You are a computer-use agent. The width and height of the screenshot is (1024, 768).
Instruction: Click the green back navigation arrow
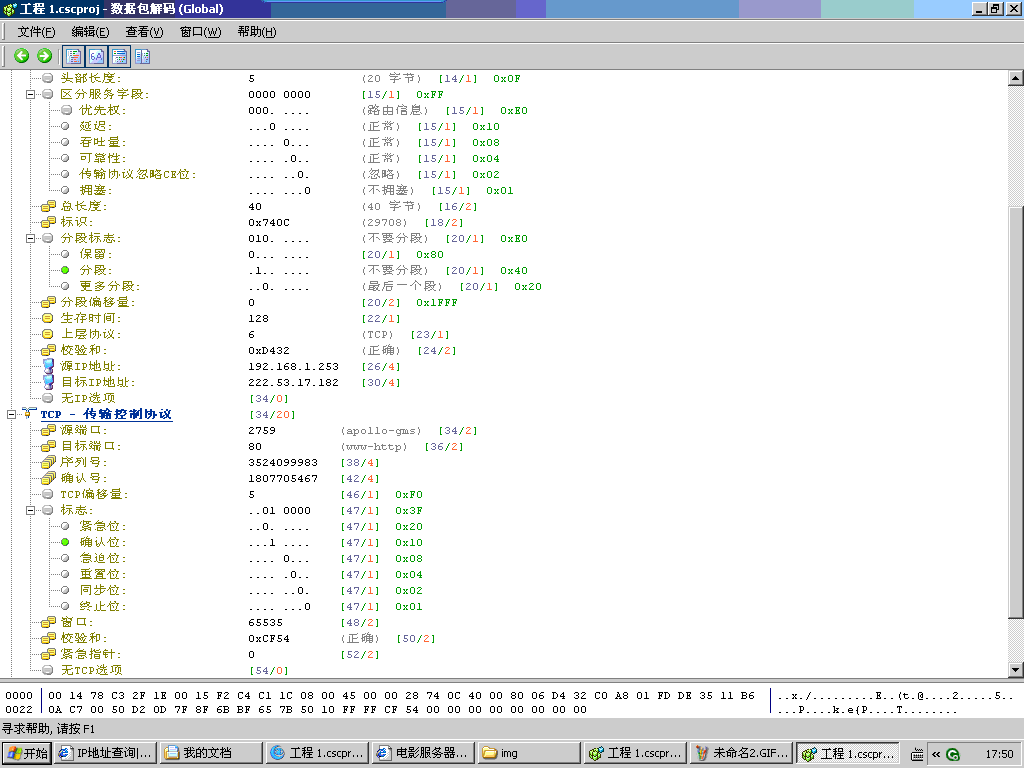pyautogui.click(x=22, y=56)
